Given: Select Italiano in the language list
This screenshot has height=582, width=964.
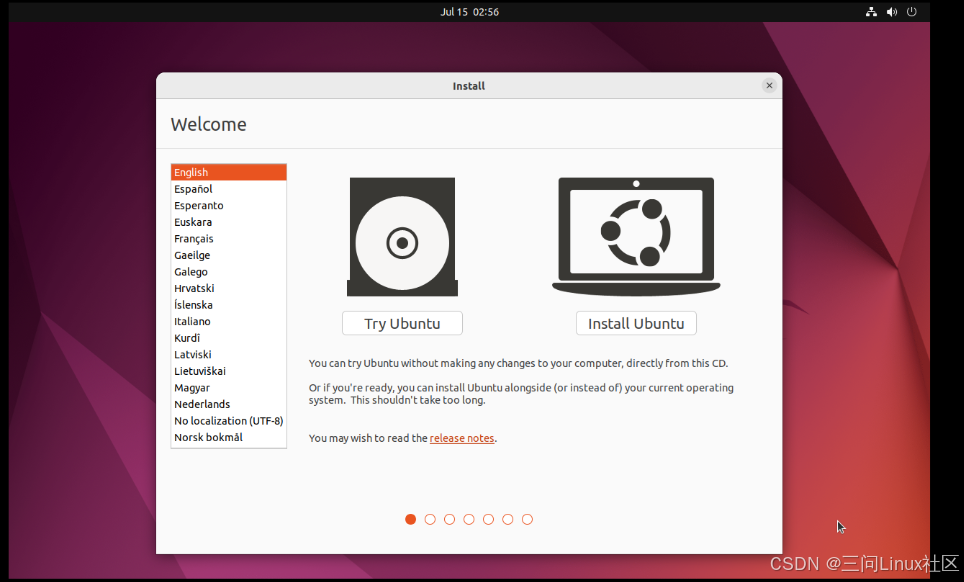Looking at the screenshot, I should click(229, 321).
